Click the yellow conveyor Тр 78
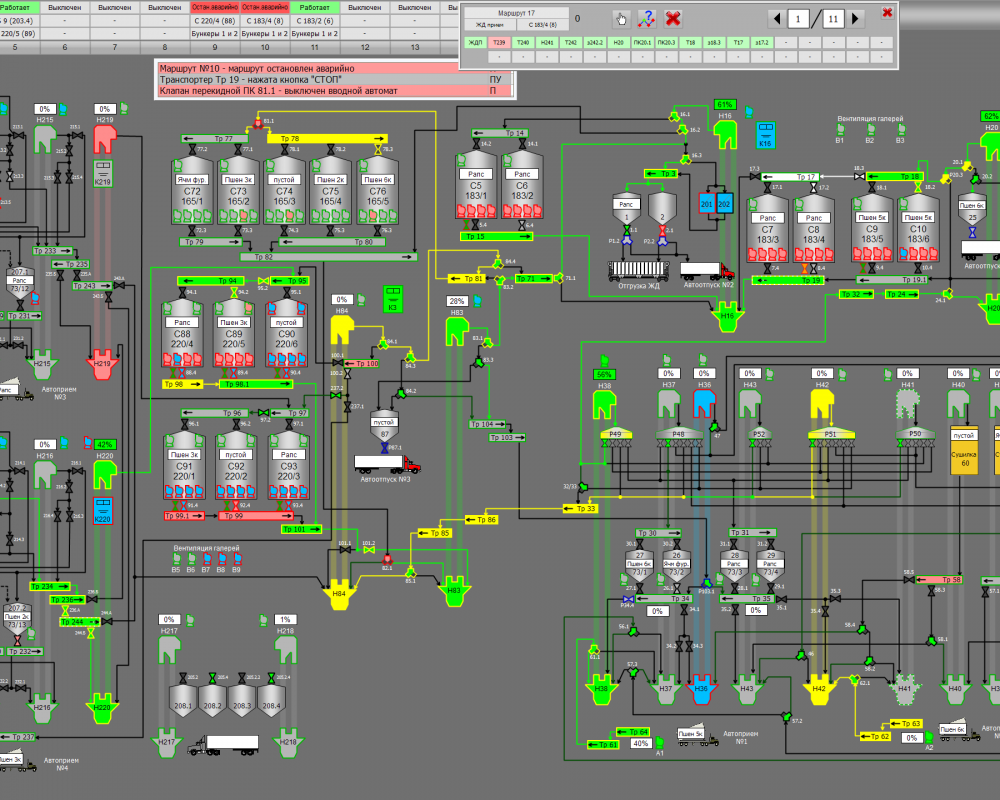 pyautogui.click(x=327, y=138)
